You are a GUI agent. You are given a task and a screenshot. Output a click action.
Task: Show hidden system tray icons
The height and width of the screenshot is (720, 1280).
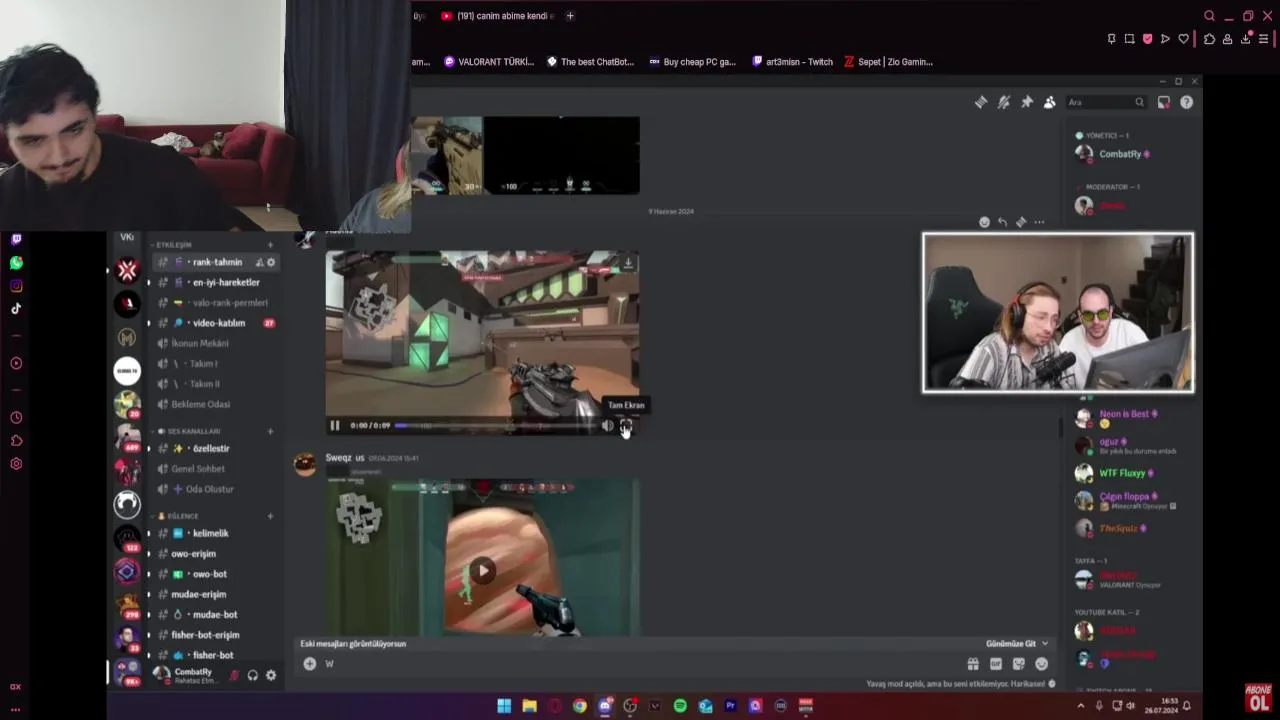pyautogui.click(x=1080, y=706)
